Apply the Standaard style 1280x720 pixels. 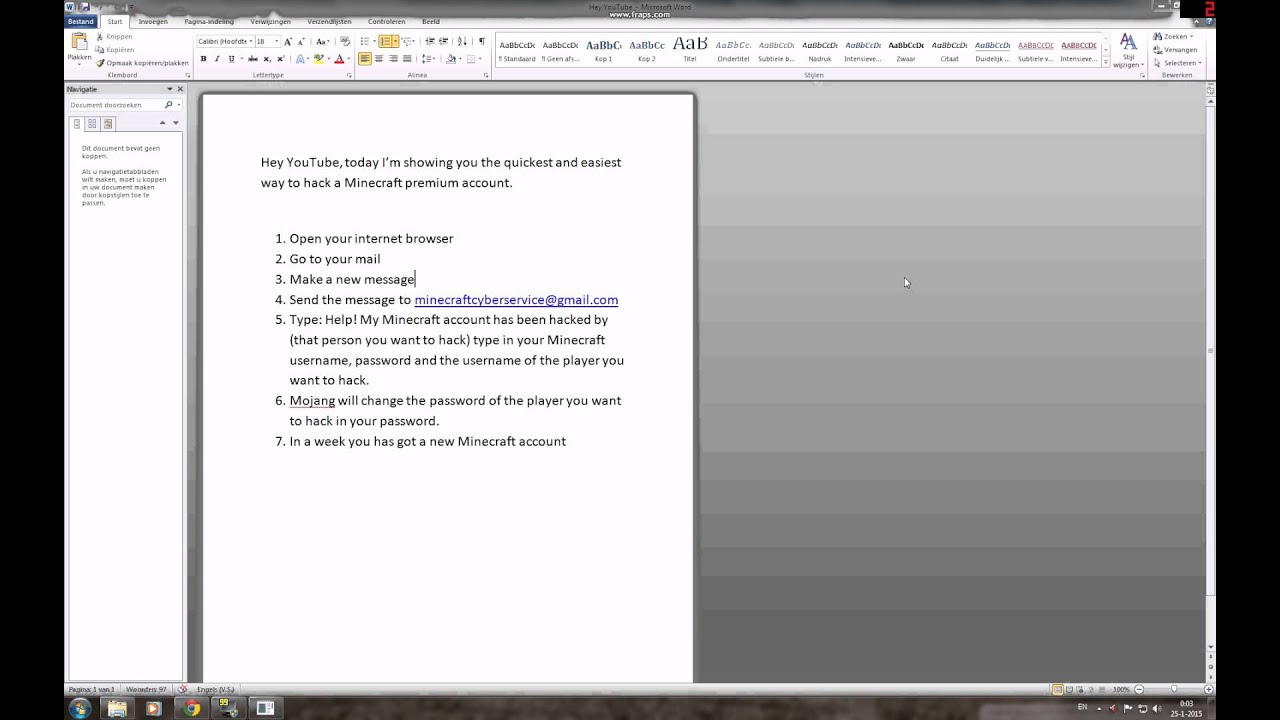[x=517, y=51]
